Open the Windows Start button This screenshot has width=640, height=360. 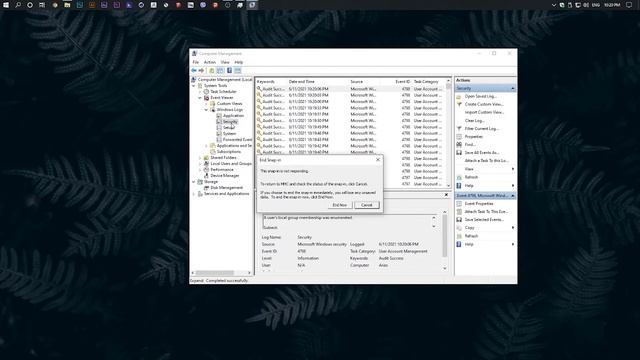tap(6, 5)
